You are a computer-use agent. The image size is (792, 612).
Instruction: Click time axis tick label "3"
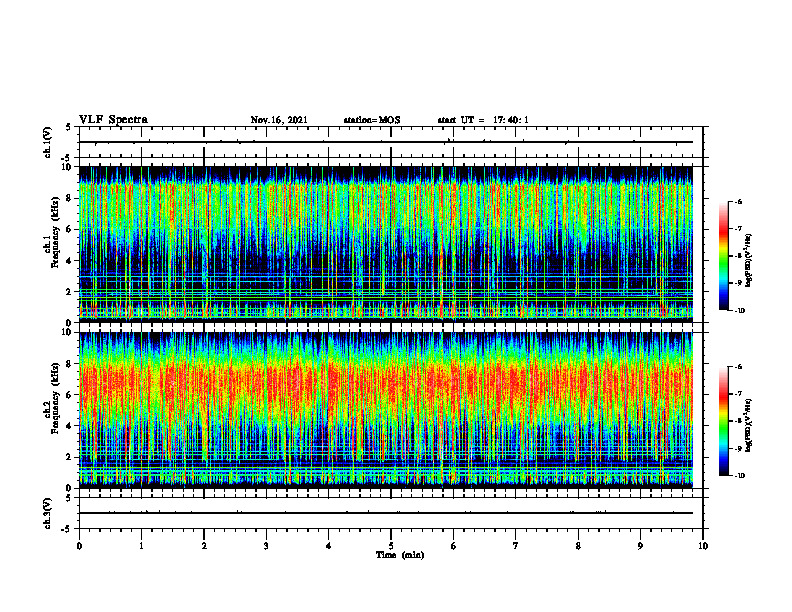[x=266, y=546]
